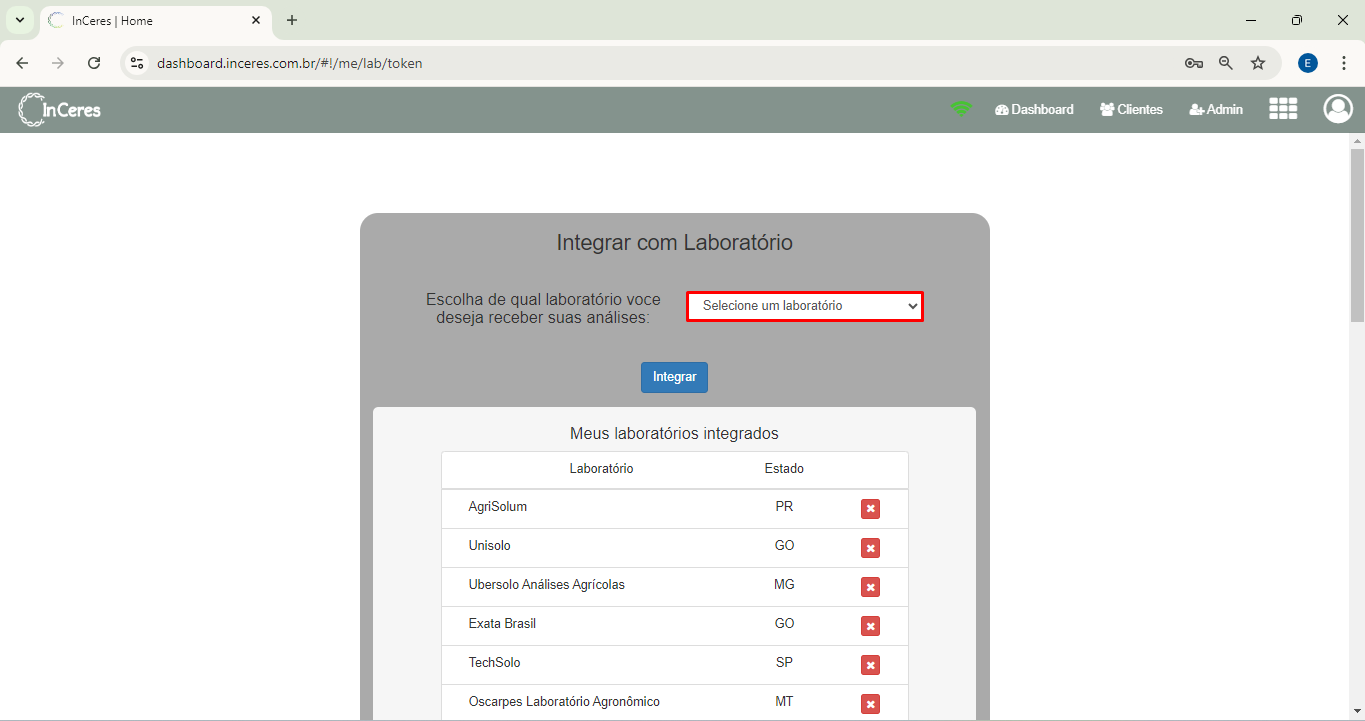The height and width of the screenshot is (721, 1365).
Task: Open 'Selecione um laboratório' dropdown
Action: coord(805,306)
